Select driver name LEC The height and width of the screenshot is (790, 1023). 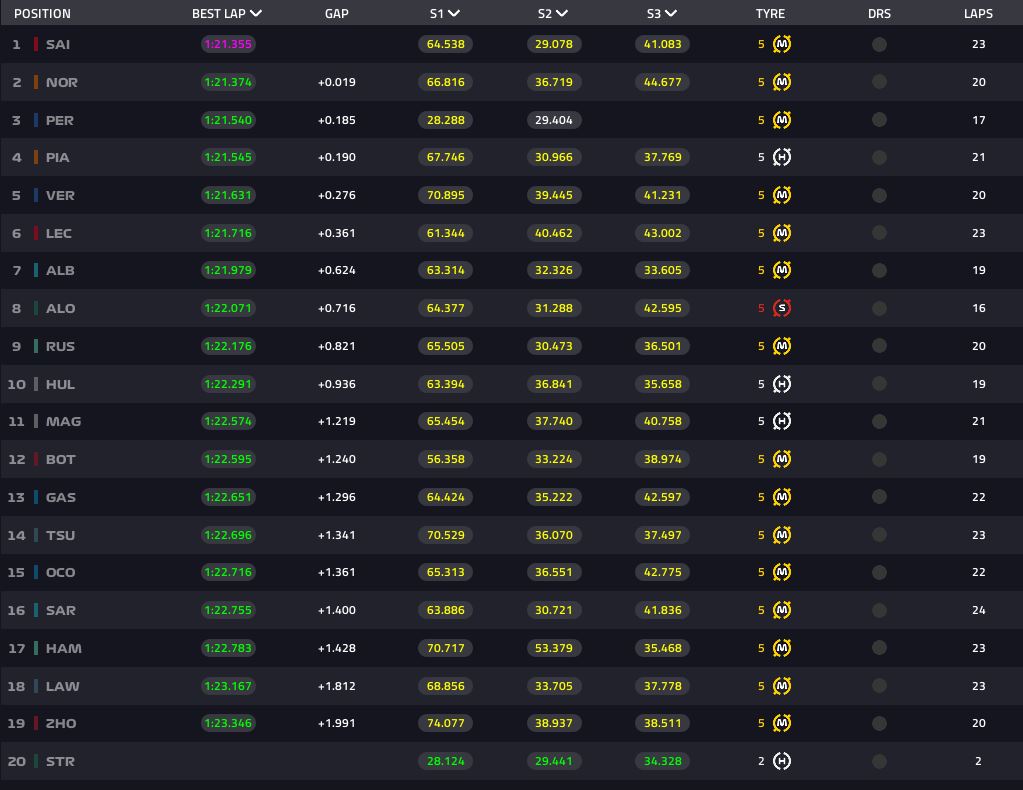tap(60, 233)
